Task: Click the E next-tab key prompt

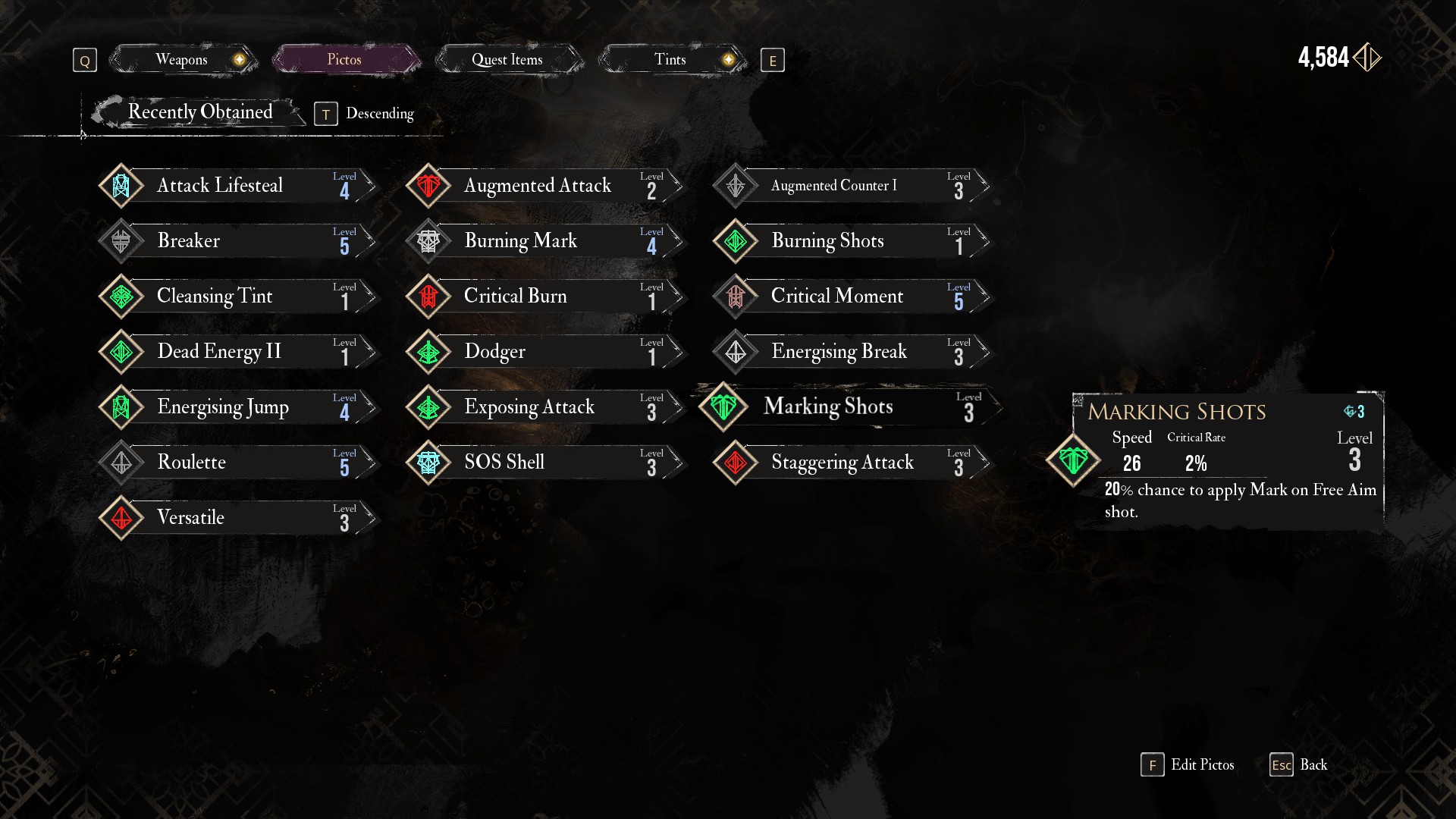Action: coord(773,61)
